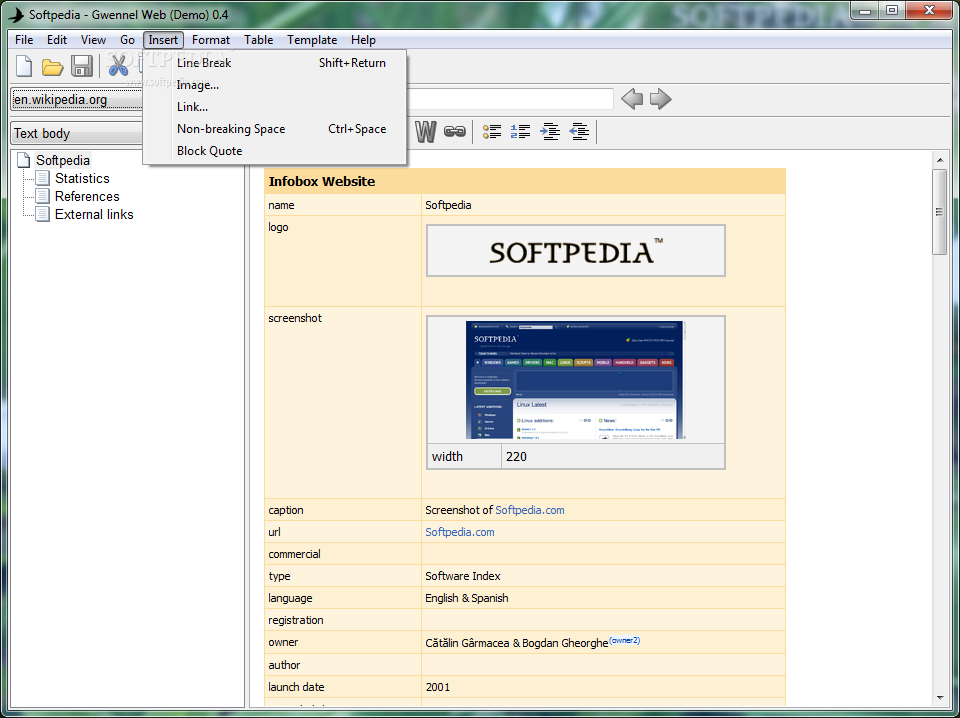Close the open Insert menu
The image size is (960, 718).
163,40
